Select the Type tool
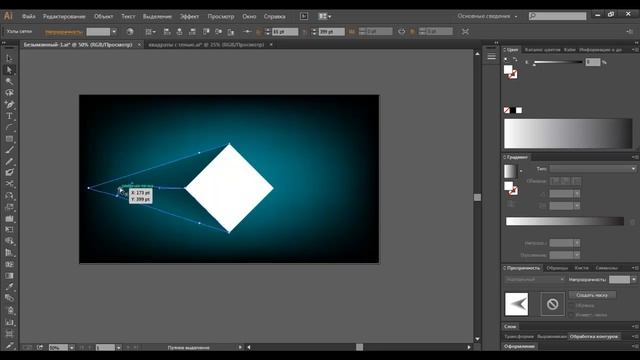The image size is (640, 360). [x=9, y=116]
